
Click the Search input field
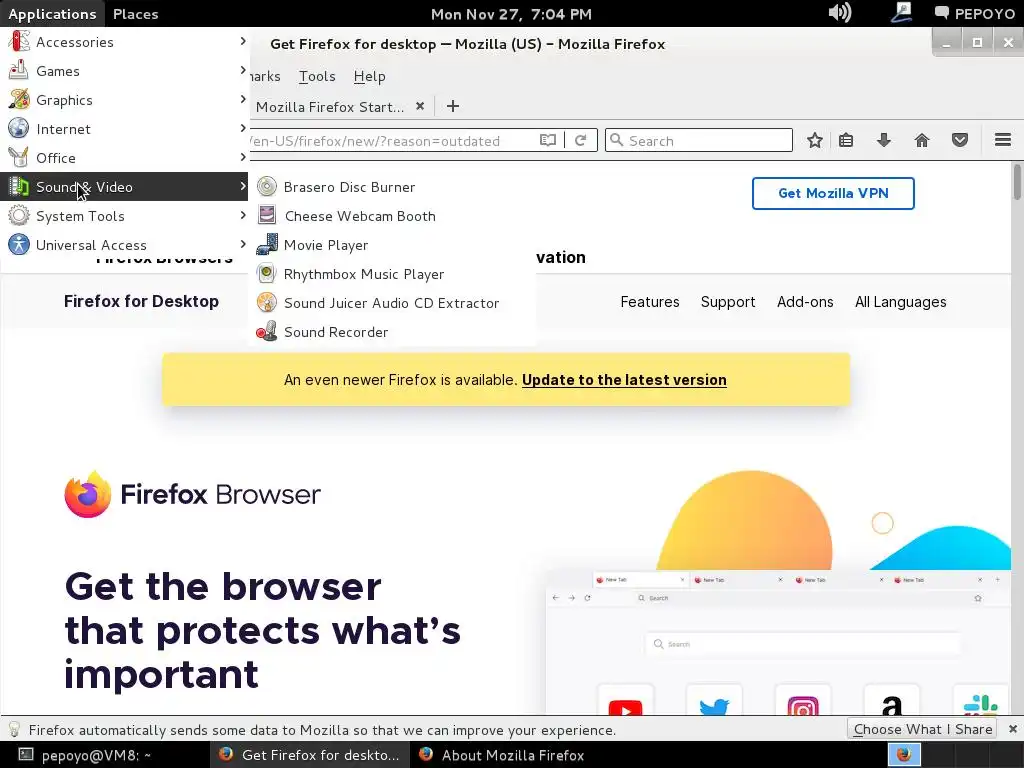tap(699, 140)
